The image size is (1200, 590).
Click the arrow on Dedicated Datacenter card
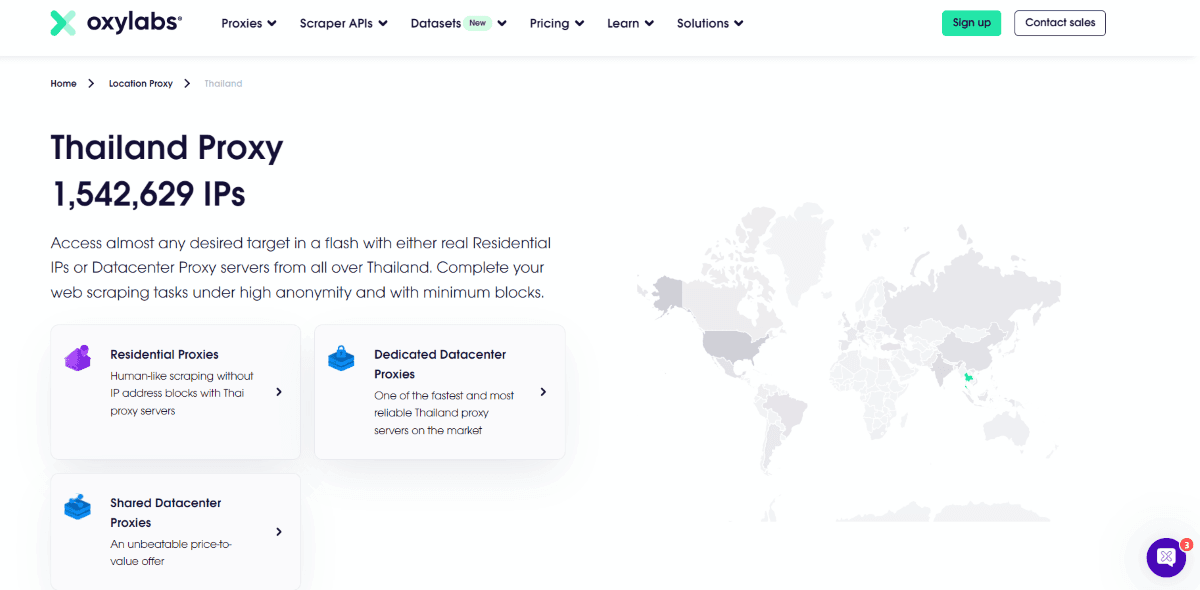(x=543, y=392)
